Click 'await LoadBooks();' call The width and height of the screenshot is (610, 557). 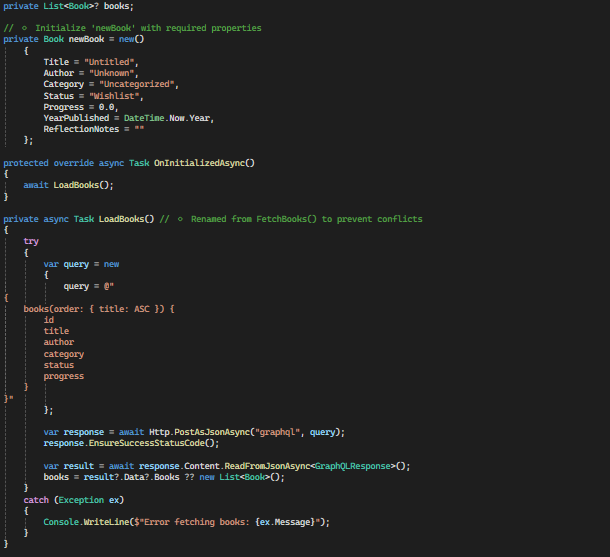point(68,185)
